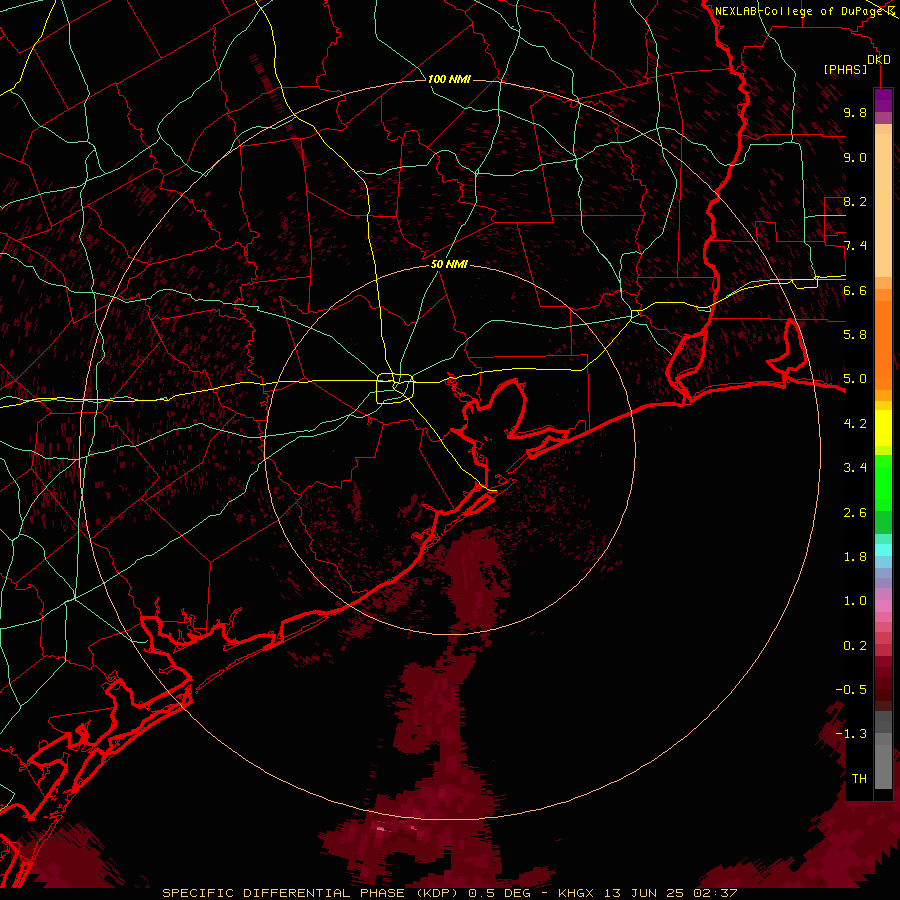Screen dimensions: 900x900
Task: Click the Specific Differential Phase KHGX caption
Action: coord(449,893)
